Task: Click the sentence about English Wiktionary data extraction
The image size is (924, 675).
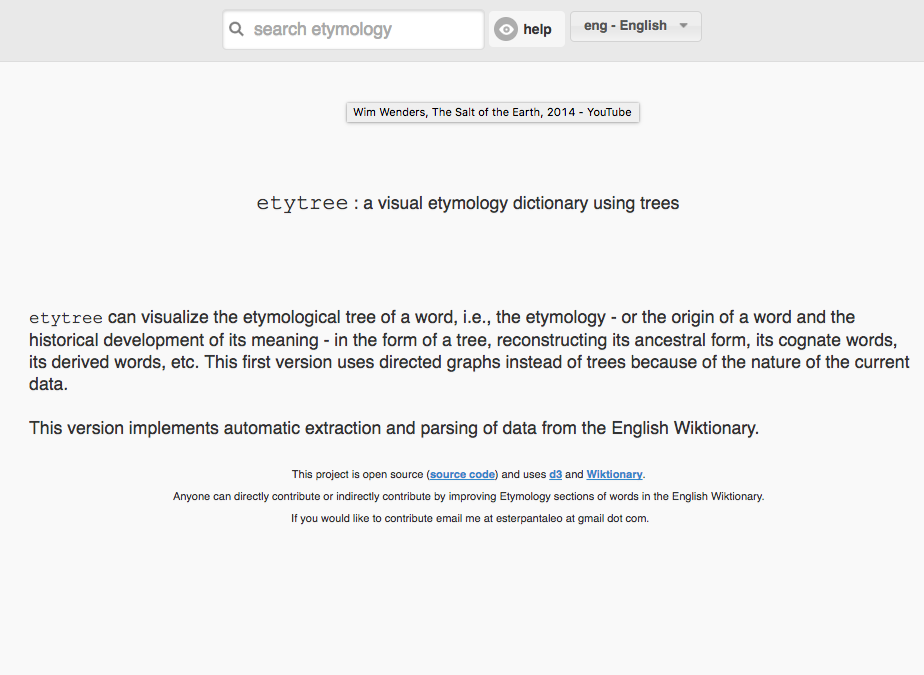Action: [394, 428]
